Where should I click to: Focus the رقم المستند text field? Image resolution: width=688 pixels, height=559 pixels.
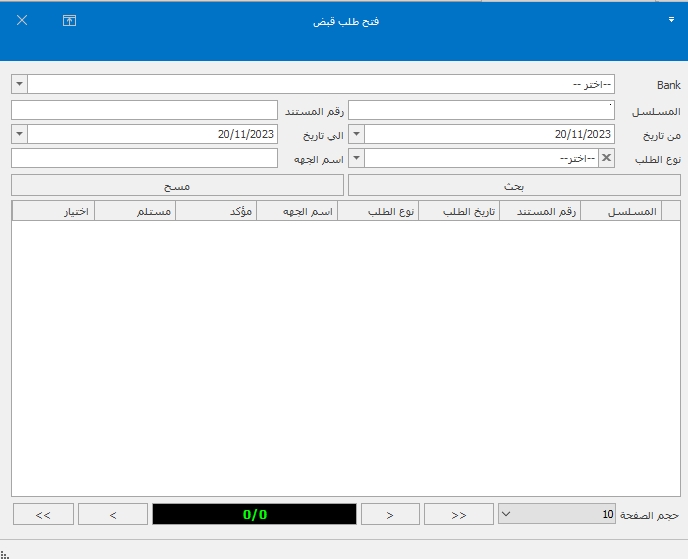(x=144, y=110)
